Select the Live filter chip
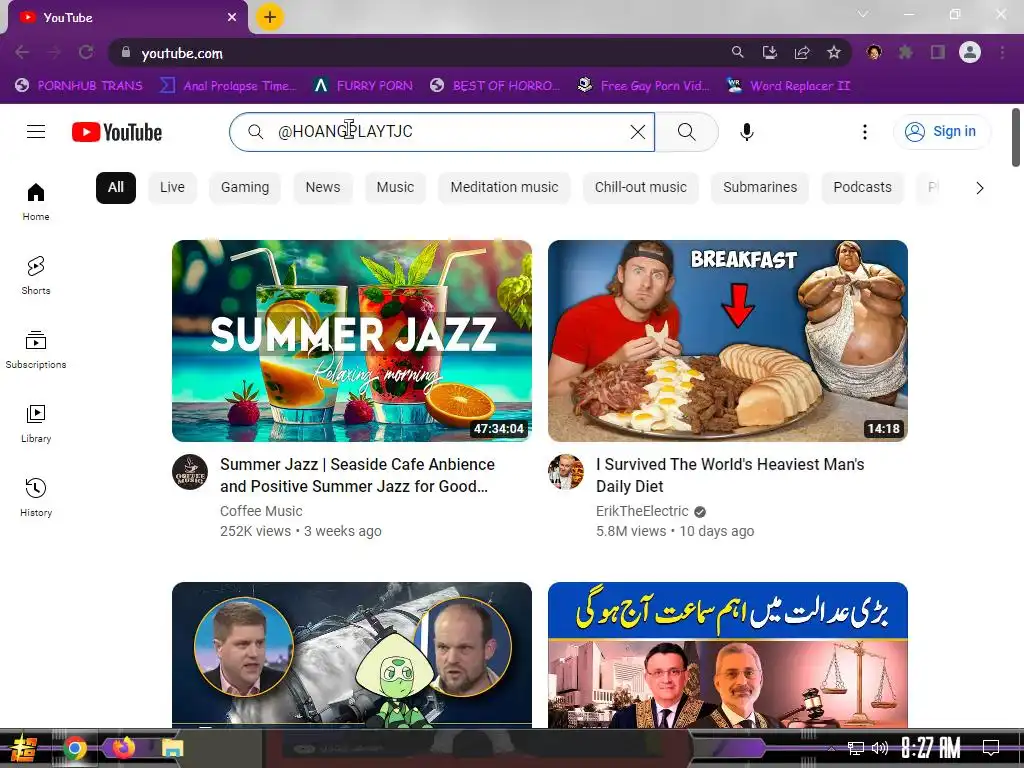The width and height of the screenshot is (1024, 768). (172, 187)
